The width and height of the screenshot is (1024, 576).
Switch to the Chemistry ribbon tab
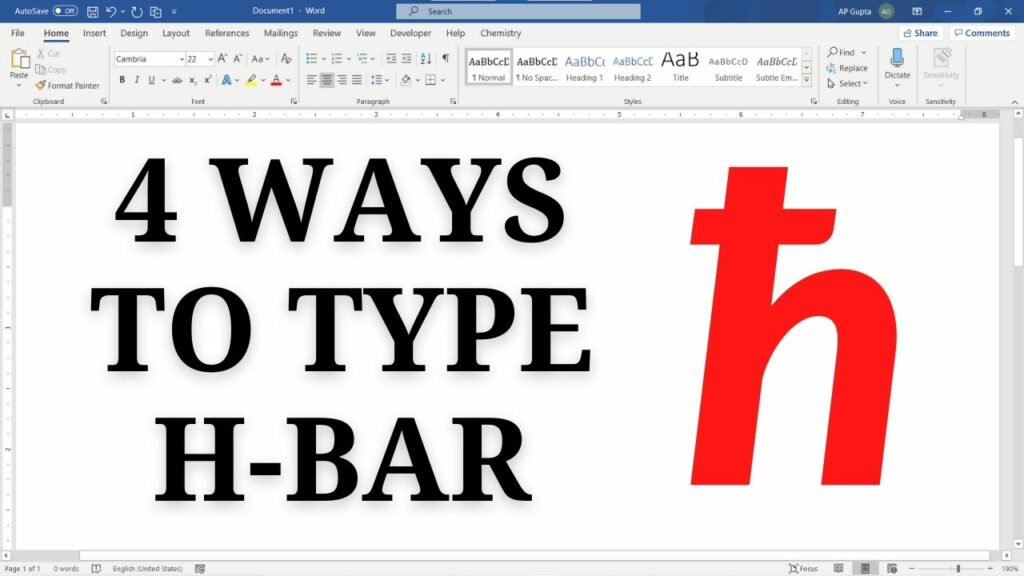pyautogui.click(x=500, y=32)
